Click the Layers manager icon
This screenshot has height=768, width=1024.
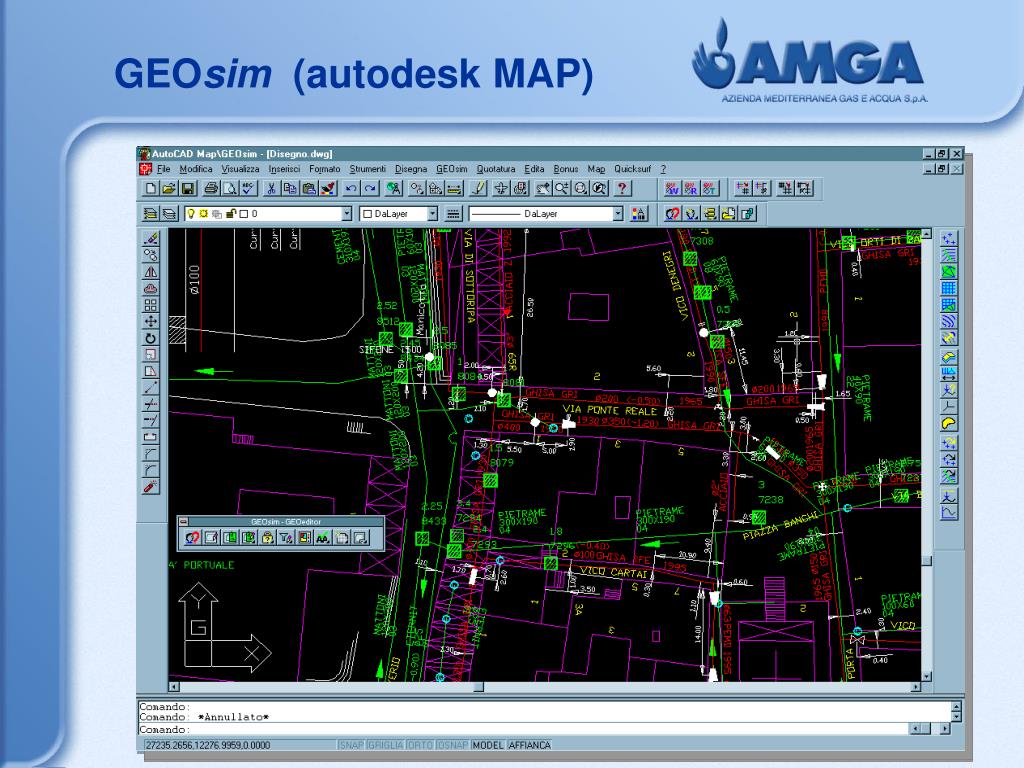169,214
